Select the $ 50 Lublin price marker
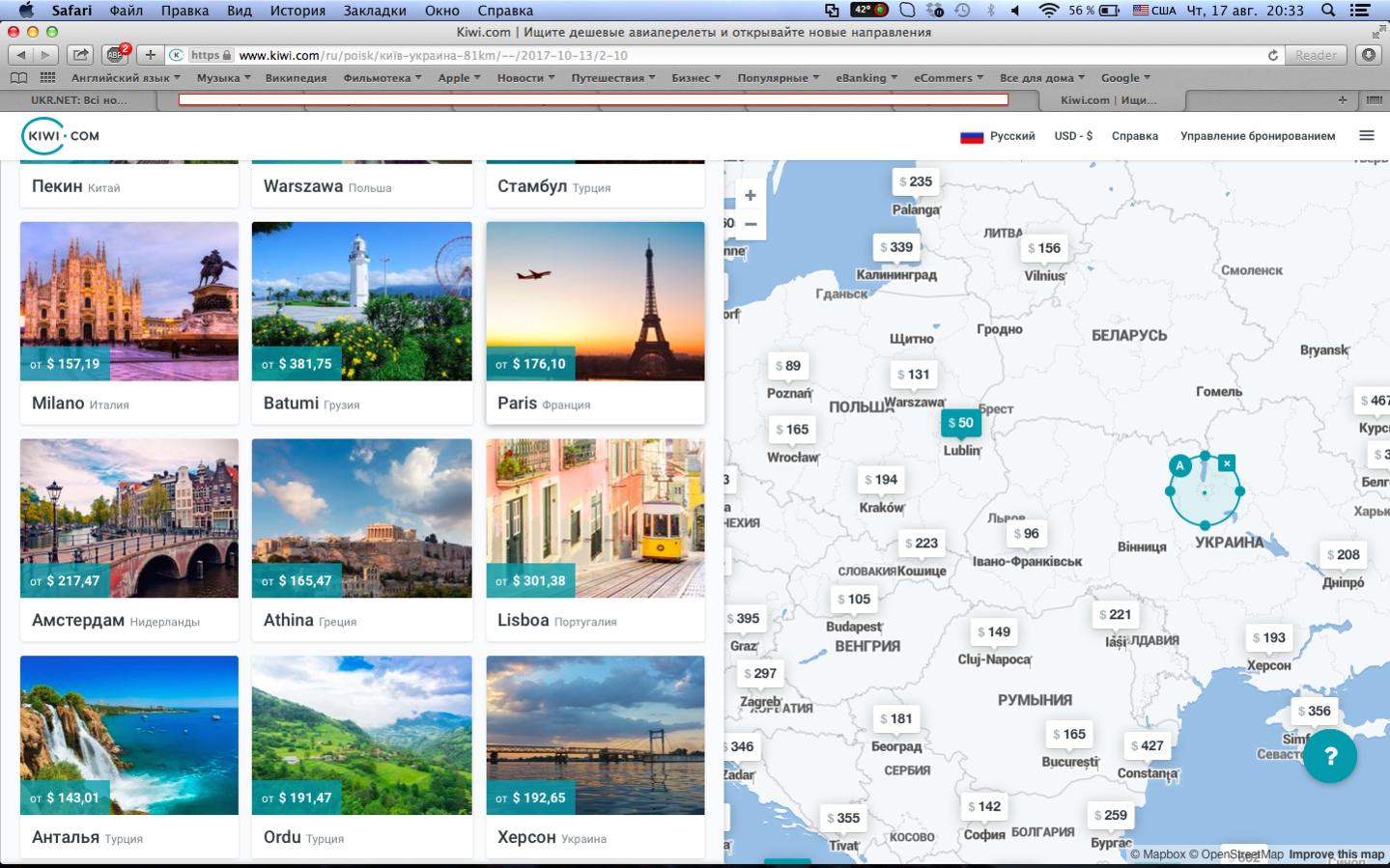The image size is (1390, 868). (x=961, y=423)
